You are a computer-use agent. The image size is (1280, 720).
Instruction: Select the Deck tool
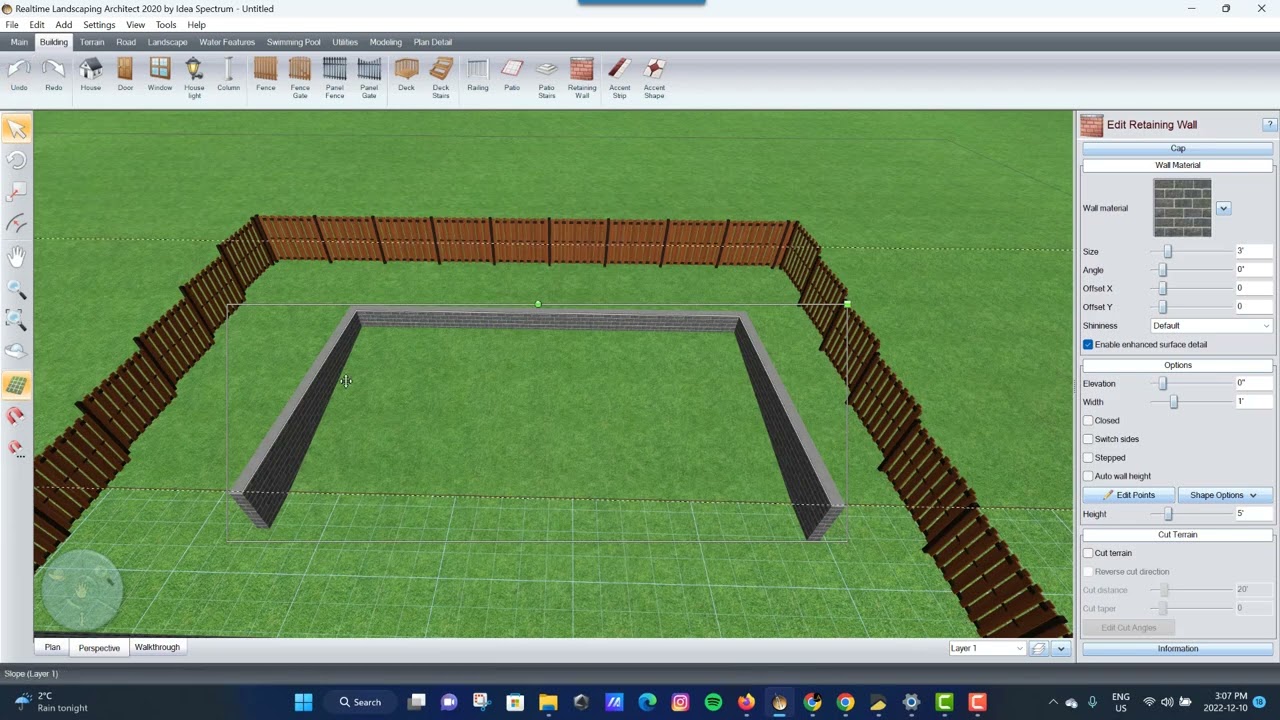click(x=406, y=76)
